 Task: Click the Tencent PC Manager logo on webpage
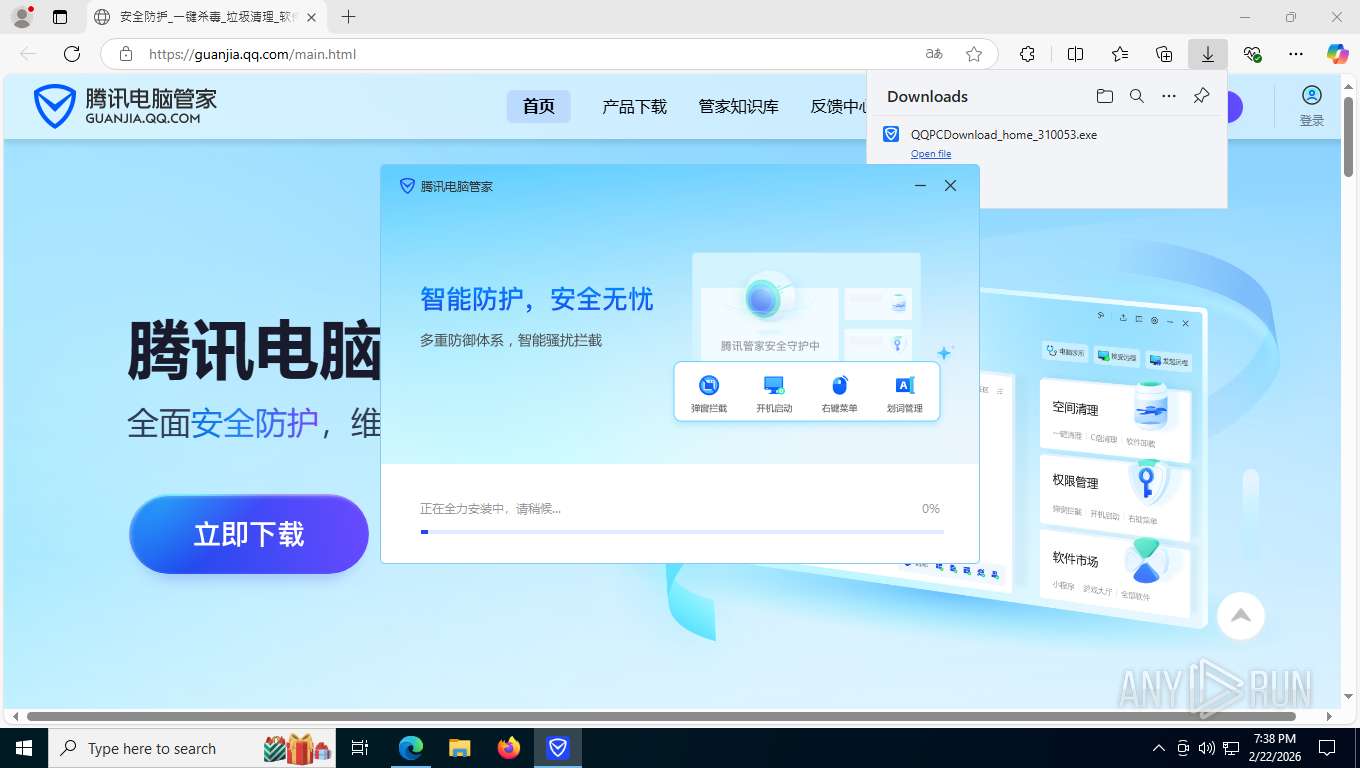pos(125,106)
